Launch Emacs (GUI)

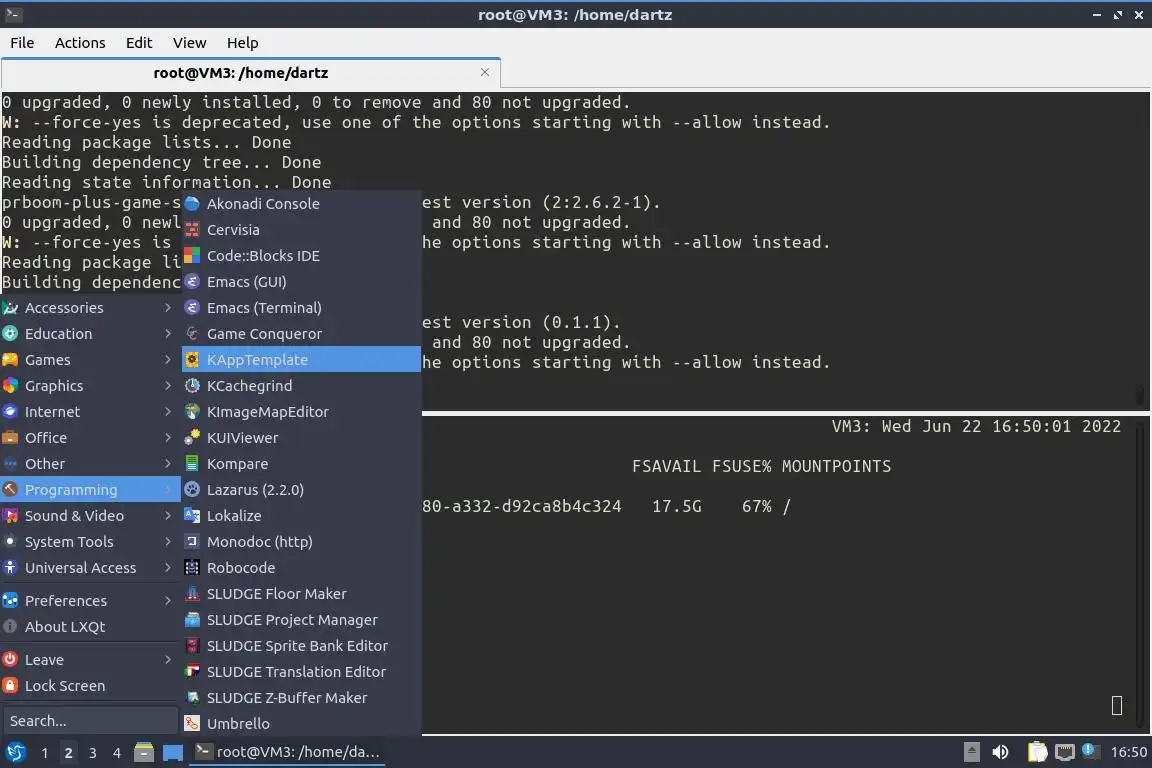pos(301,281)
